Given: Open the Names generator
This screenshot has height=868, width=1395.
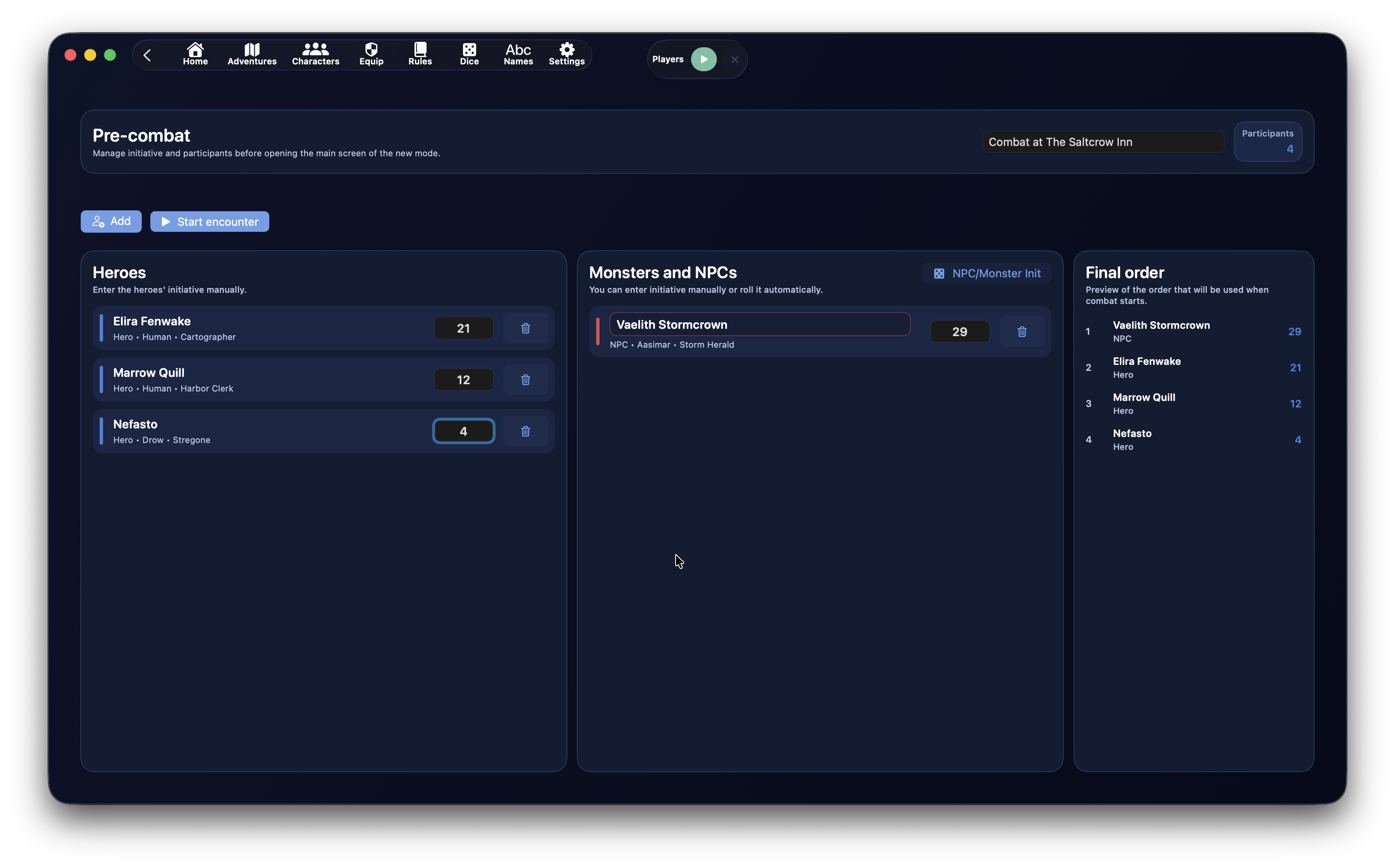Looking at the screenshot, I should click(518, 55).
